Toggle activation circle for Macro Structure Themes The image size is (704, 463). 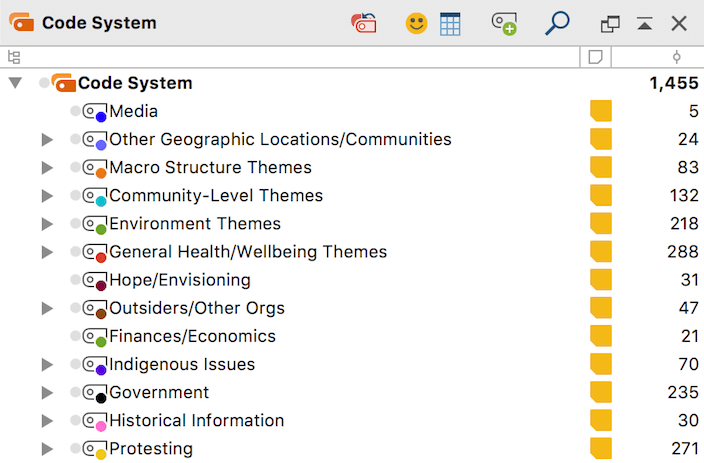click(x=75, y=167)
